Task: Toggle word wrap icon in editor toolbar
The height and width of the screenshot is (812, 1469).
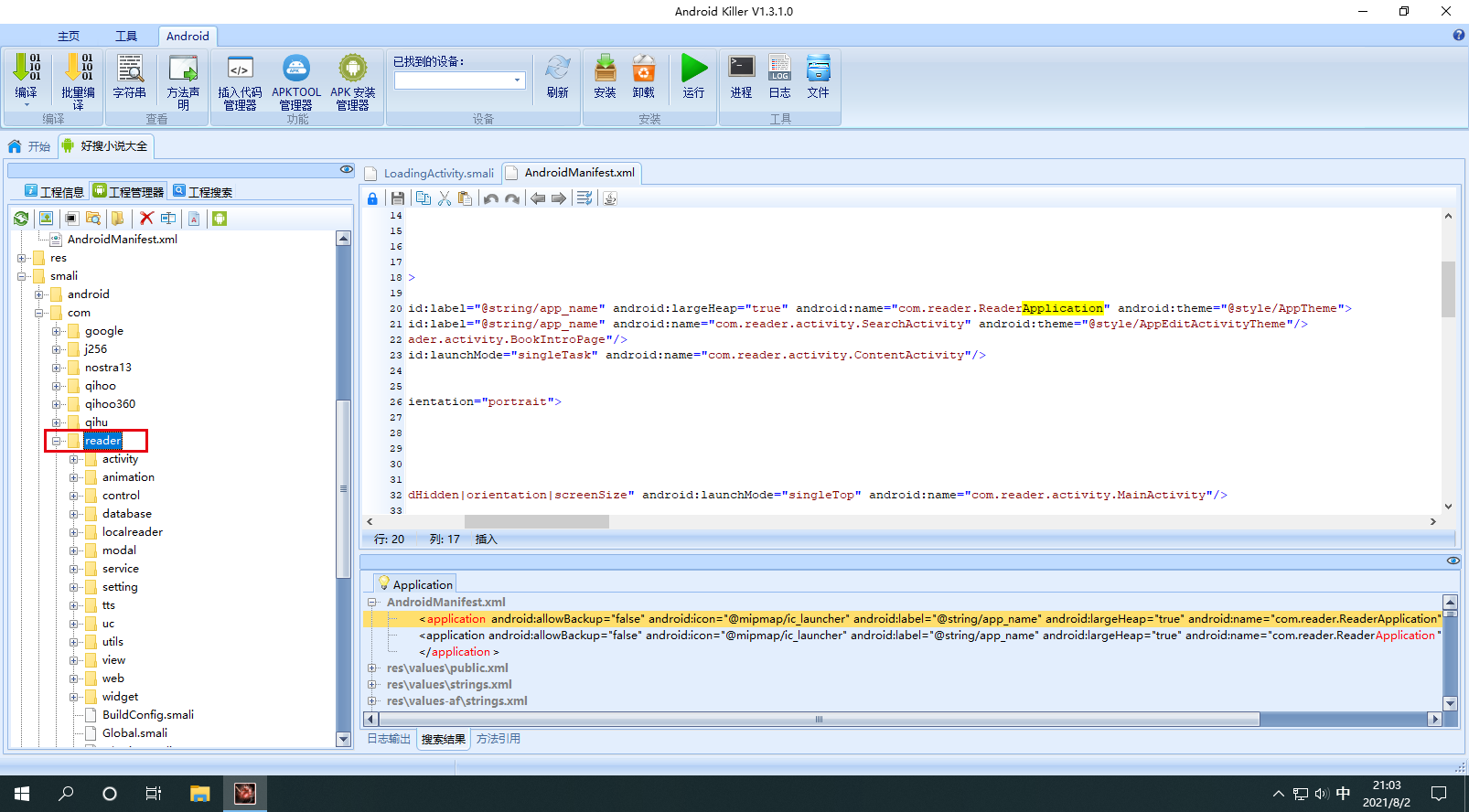Action: click(x=584, y=198)
